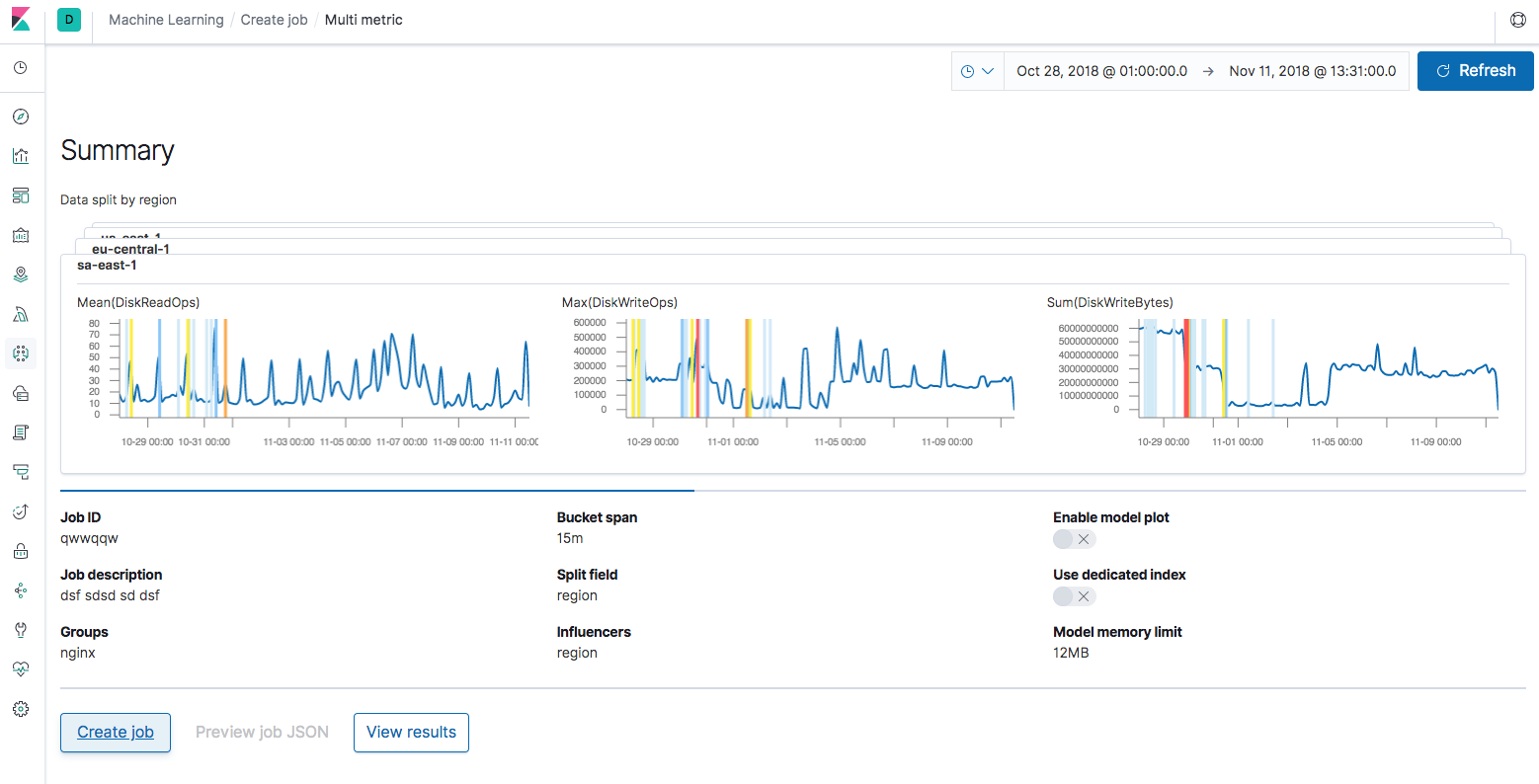Click the Sum(DiskWriteBytes) chart

(x=1277, y=375)
